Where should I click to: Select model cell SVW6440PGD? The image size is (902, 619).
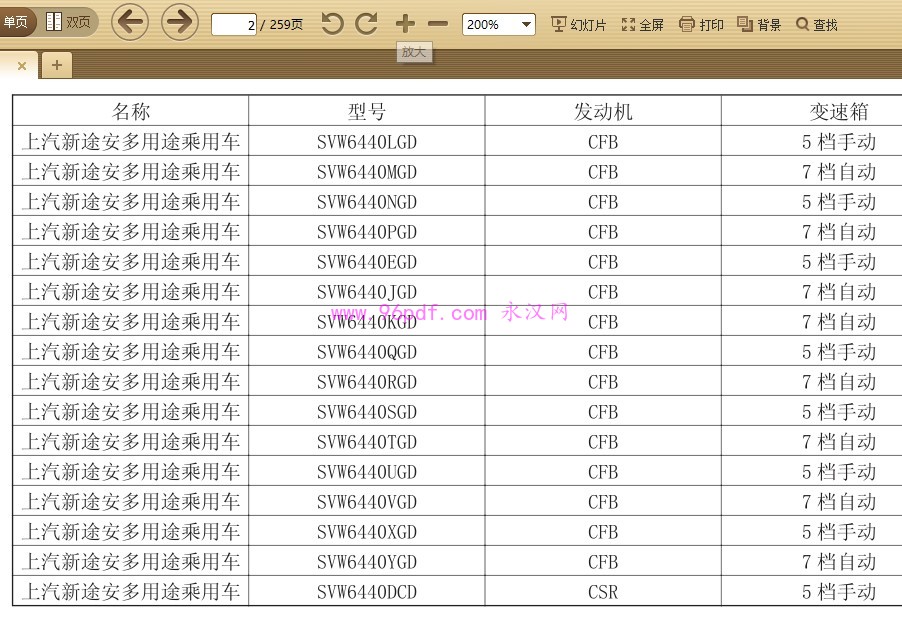367,231
